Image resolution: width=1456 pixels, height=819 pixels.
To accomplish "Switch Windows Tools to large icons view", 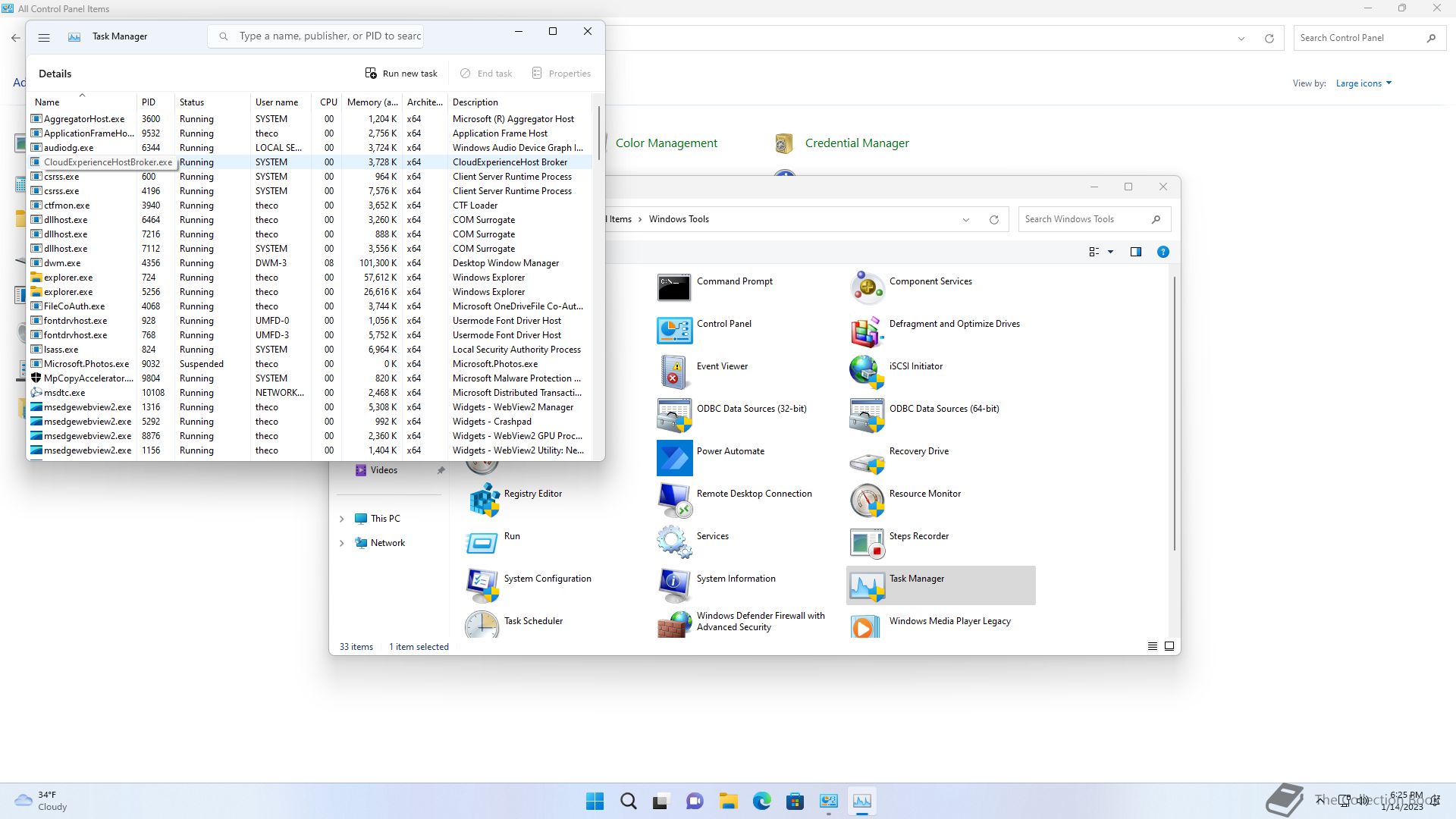I will tap(1169, 646).
